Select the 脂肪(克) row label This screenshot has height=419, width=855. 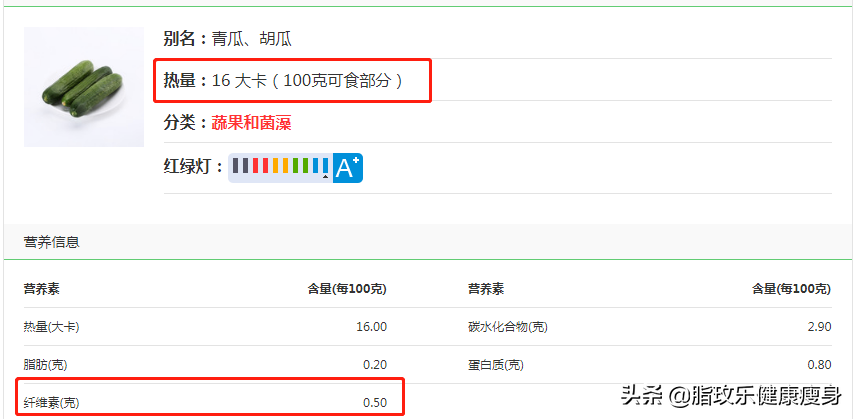pos(45,365)
